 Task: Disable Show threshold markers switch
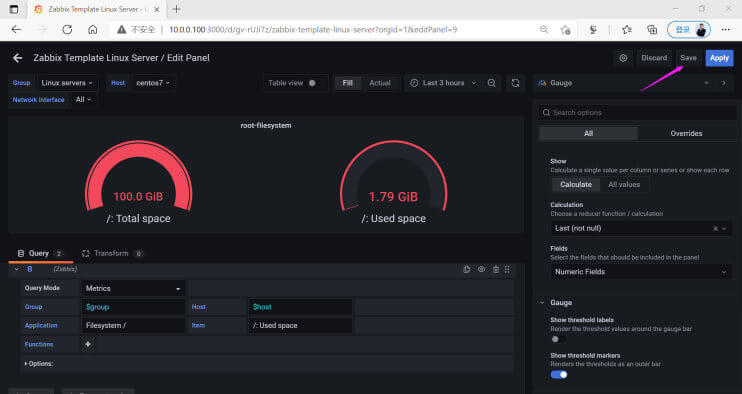[x=559, y=375]
